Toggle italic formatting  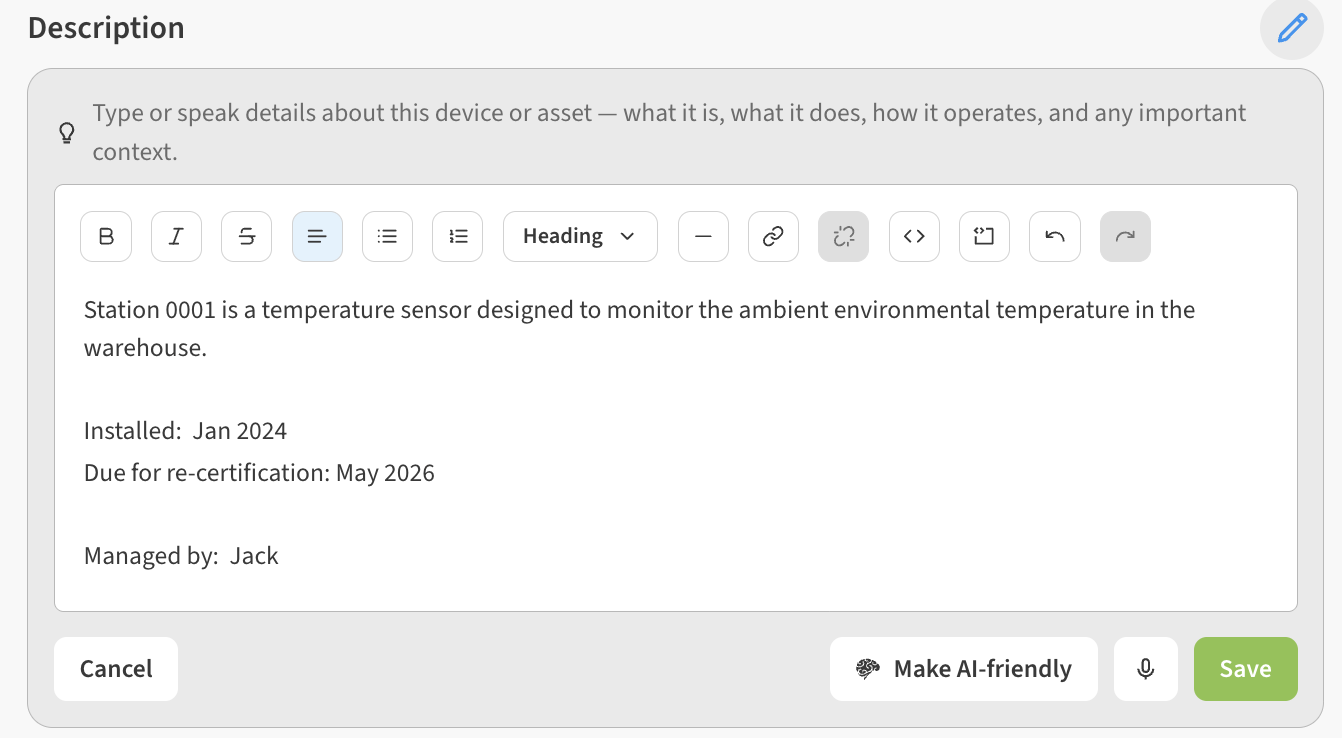pos(176,237)
